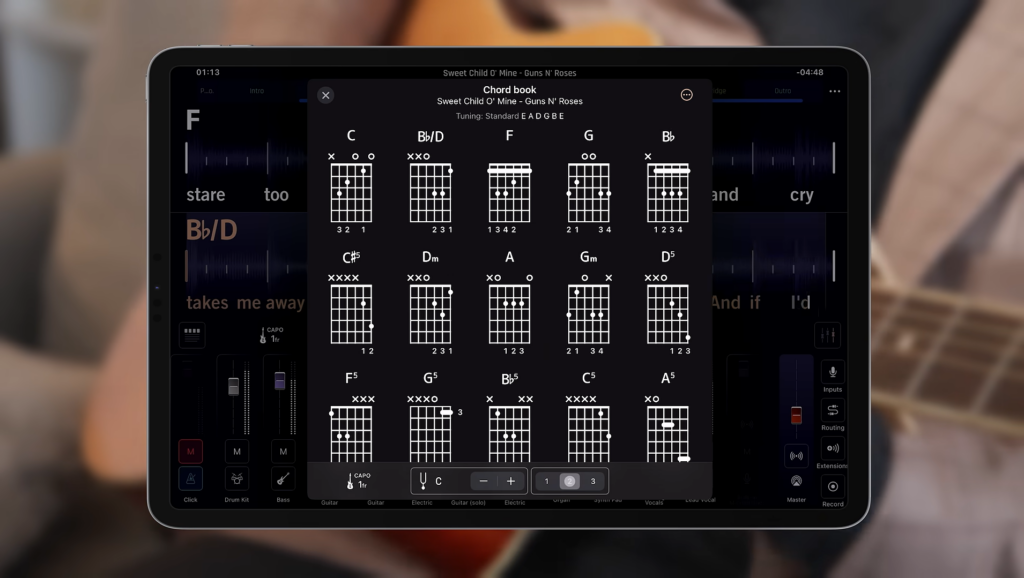Select chord variation 3
The image size is (1024, 578).
coord(593,481)
